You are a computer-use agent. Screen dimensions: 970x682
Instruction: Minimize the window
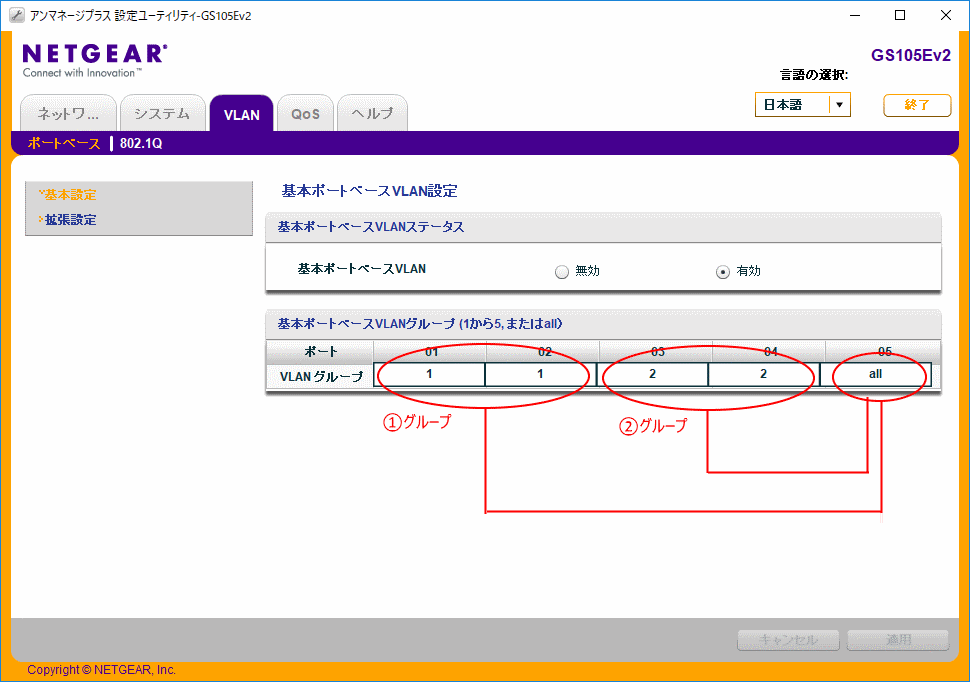[x=855, y=15]
